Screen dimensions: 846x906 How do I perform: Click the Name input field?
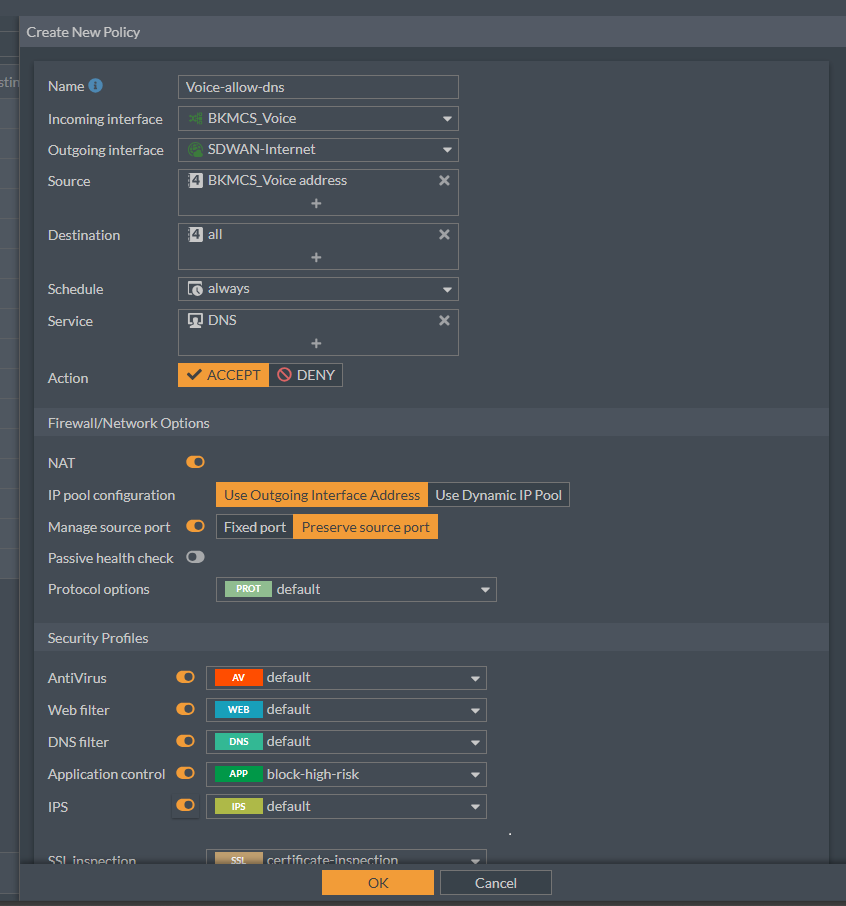[x=318, y=87]
